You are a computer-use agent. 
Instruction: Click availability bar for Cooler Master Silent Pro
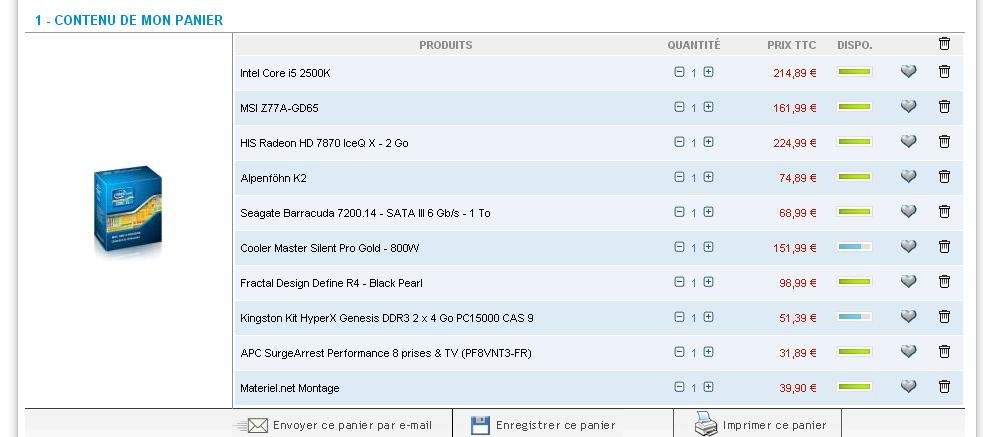(x=855, y=247)
